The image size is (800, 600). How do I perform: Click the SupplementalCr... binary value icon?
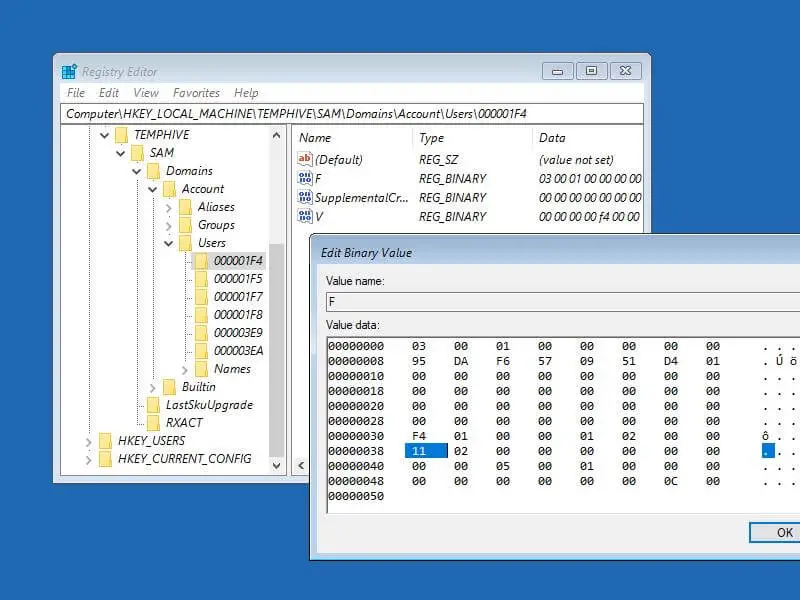click(305, 197)
